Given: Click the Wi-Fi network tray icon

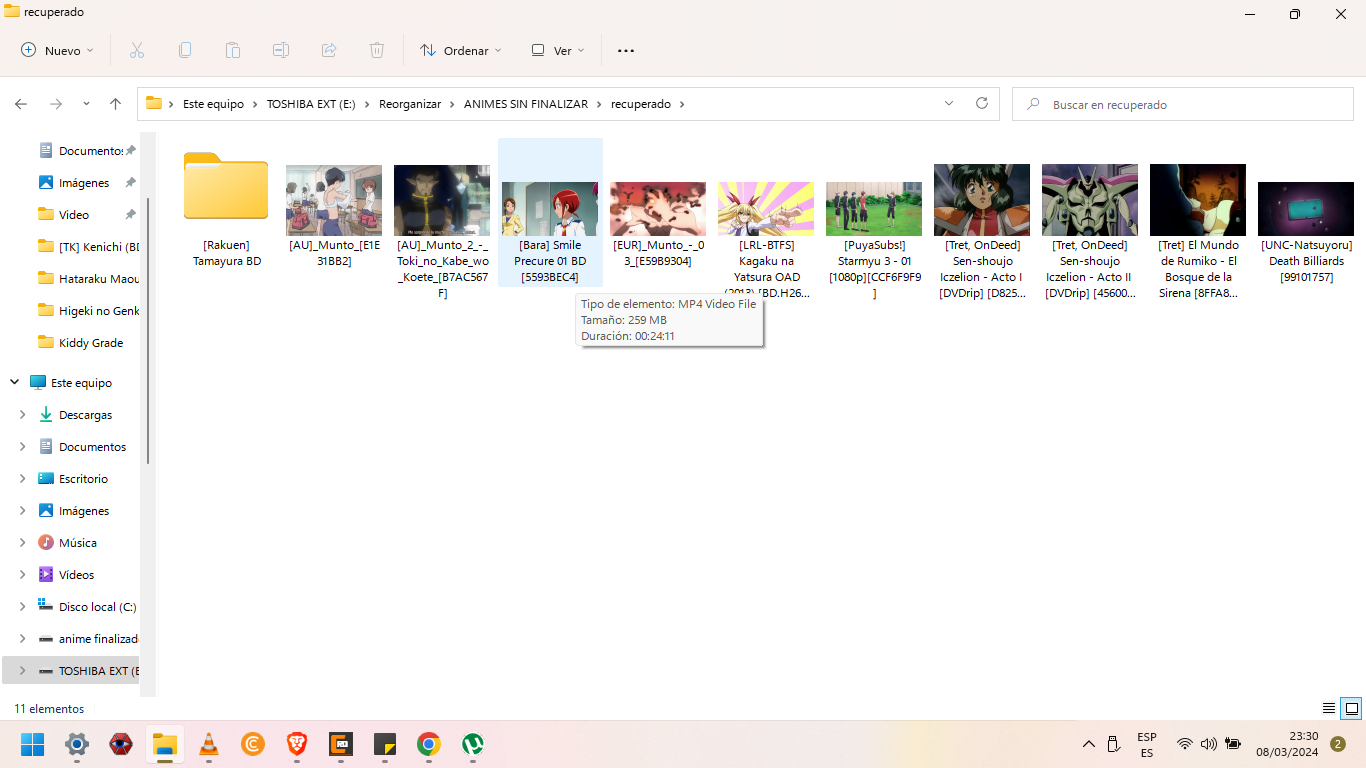Looking at the screenshot, I should coord(1185,744).
